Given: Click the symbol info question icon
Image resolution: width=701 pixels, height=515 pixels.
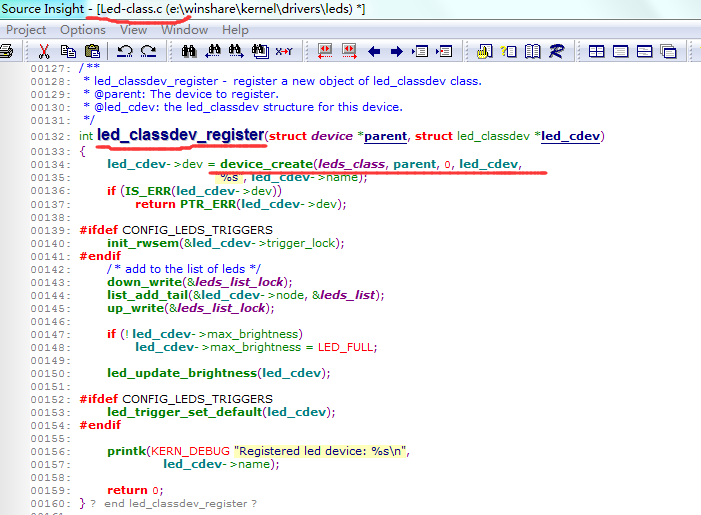Looking at the screenshot, I should tap(509, 51).
